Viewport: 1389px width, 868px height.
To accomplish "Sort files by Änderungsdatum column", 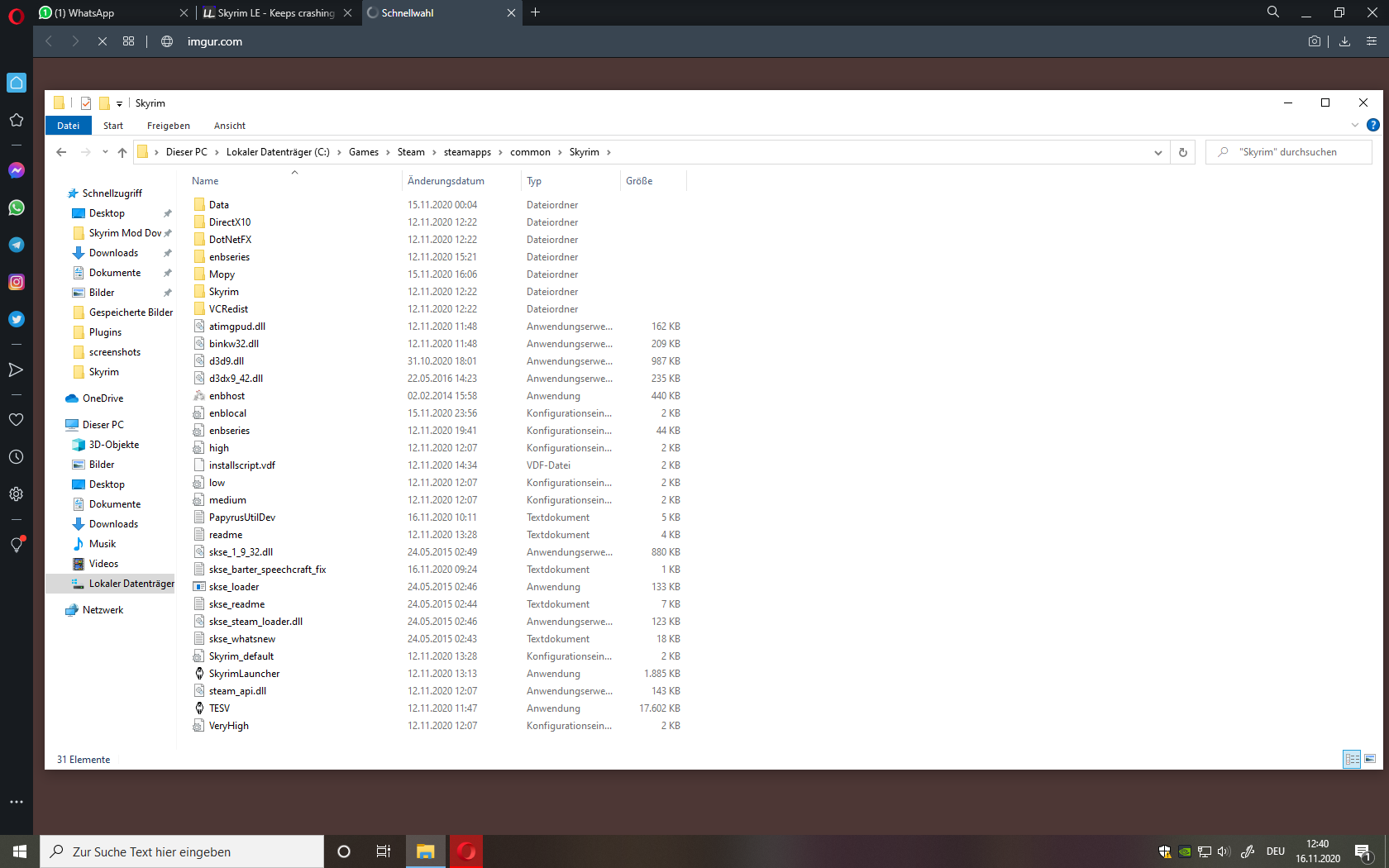I will click(x=462, y=181).
